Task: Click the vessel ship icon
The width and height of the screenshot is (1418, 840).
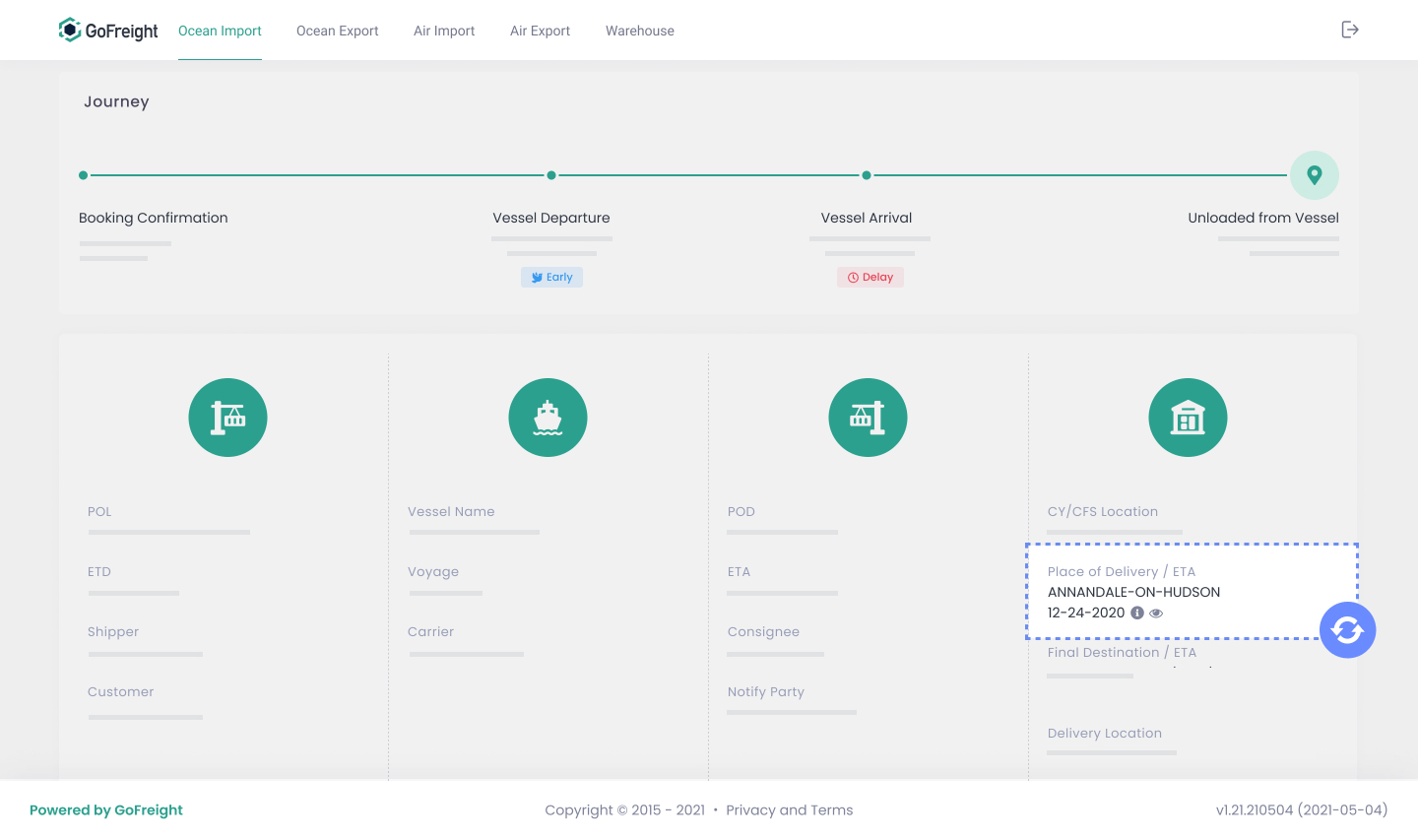Action: (548, 418)
